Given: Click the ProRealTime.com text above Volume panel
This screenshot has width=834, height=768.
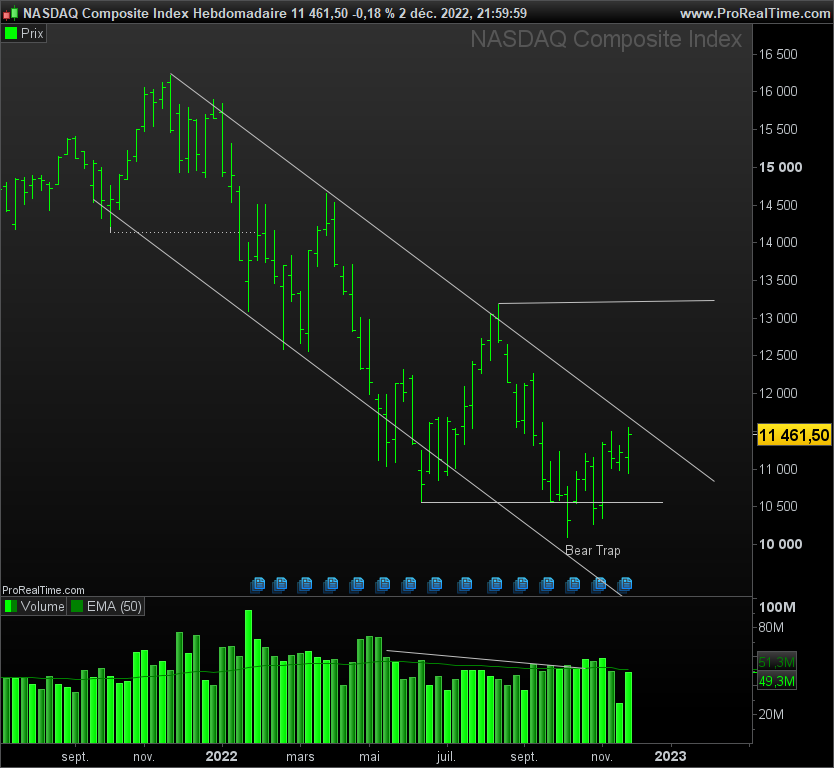Looking at the screenshot, I should (x=43, y=590).
